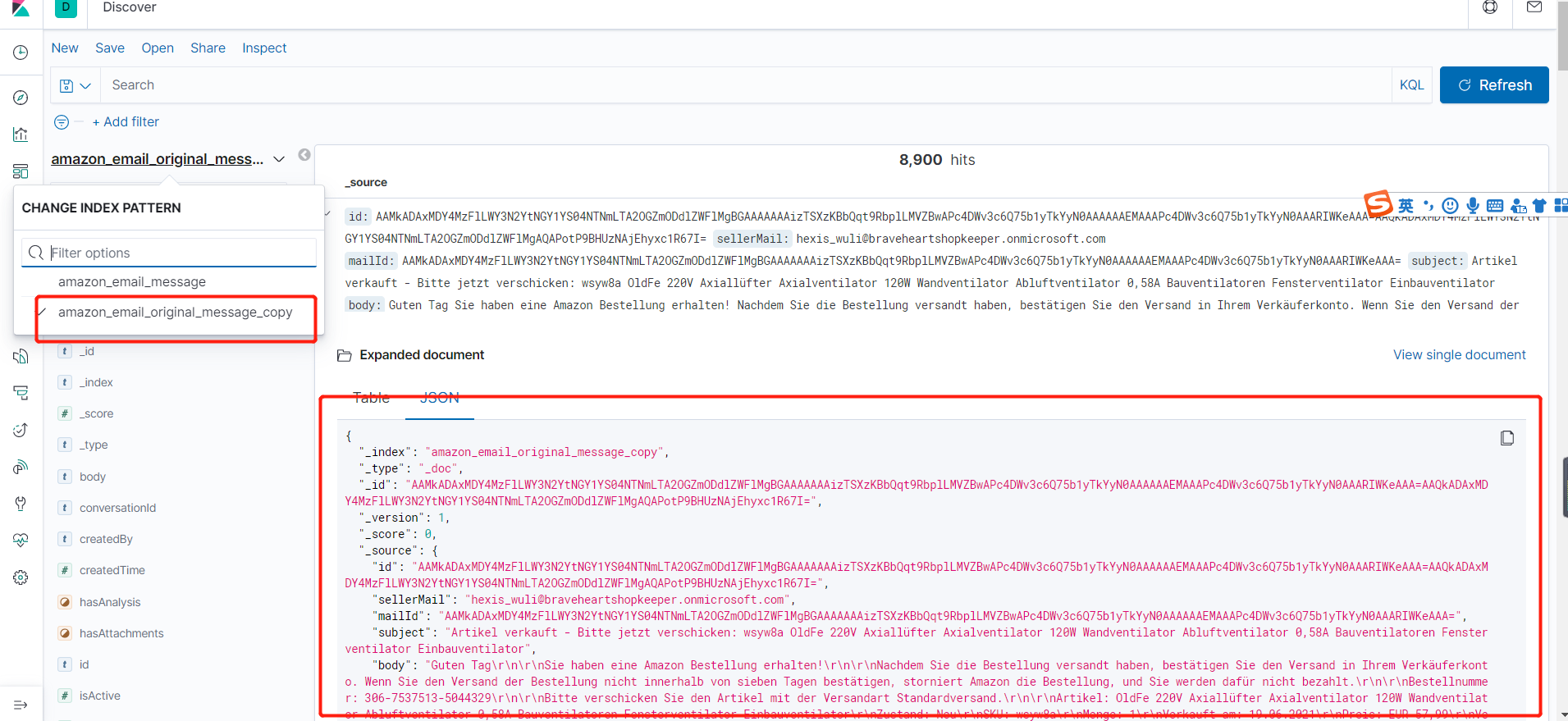Click the amazon_email_original_mess... pattern name

[158, 159]
